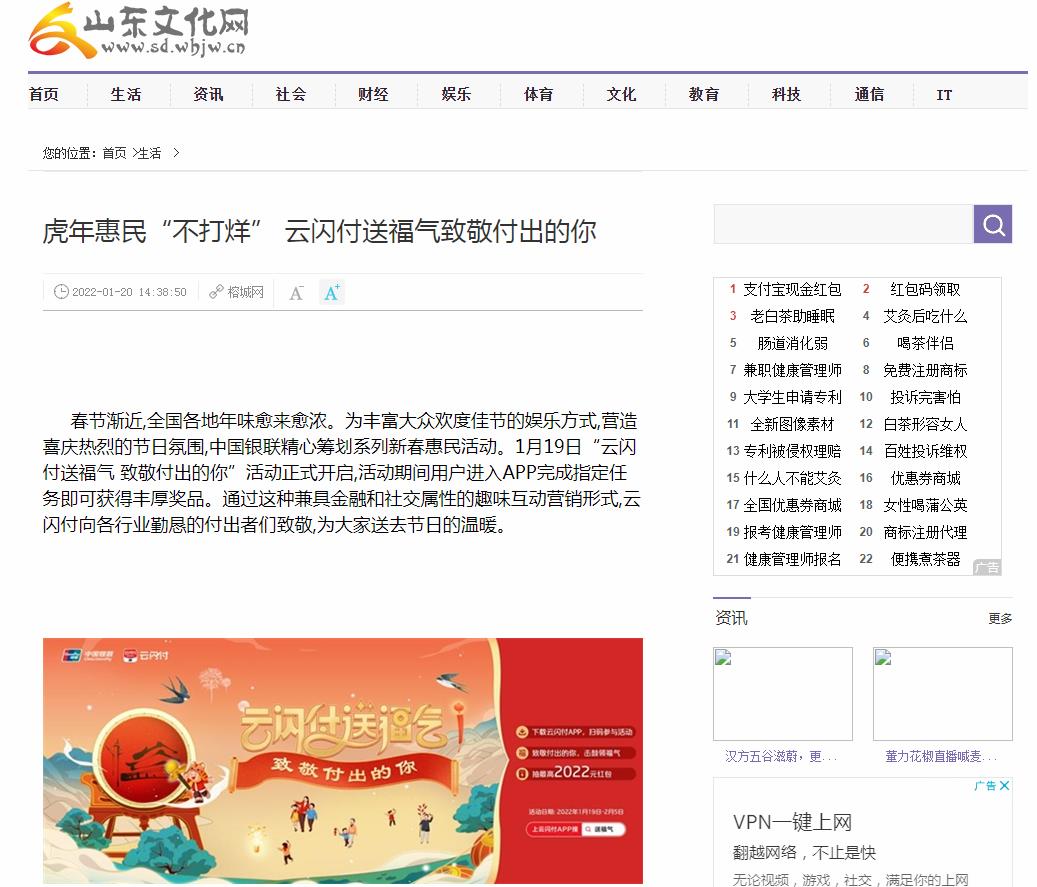Open the 财经 navigation tab
The image size is (1037, 887).
pyautogui.click(x=373, y=95)
